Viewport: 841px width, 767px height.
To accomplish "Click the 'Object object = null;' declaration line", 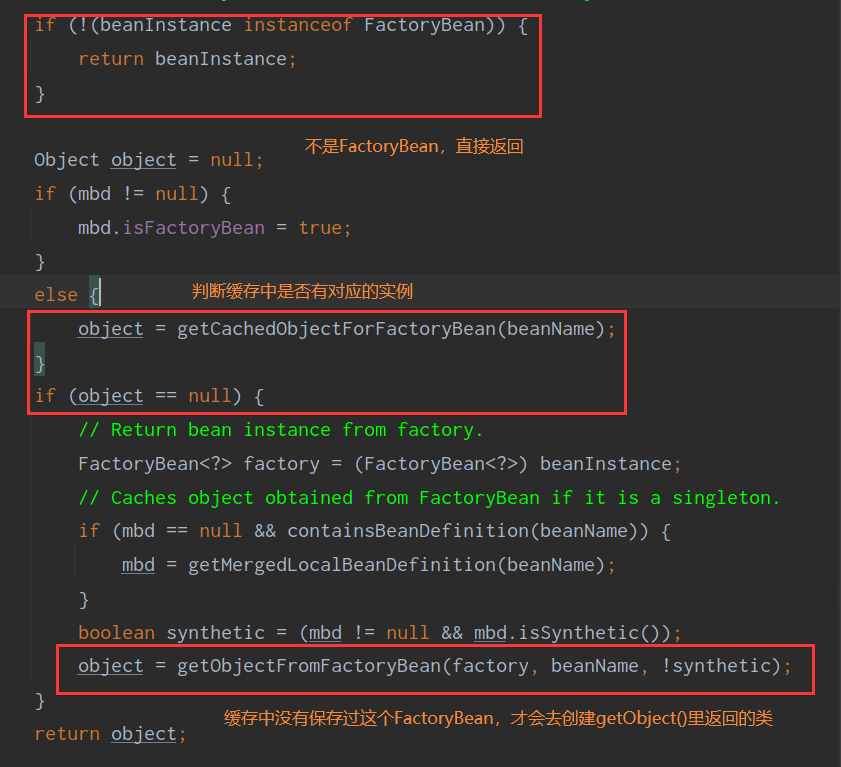I will click(x=149, y=160).
